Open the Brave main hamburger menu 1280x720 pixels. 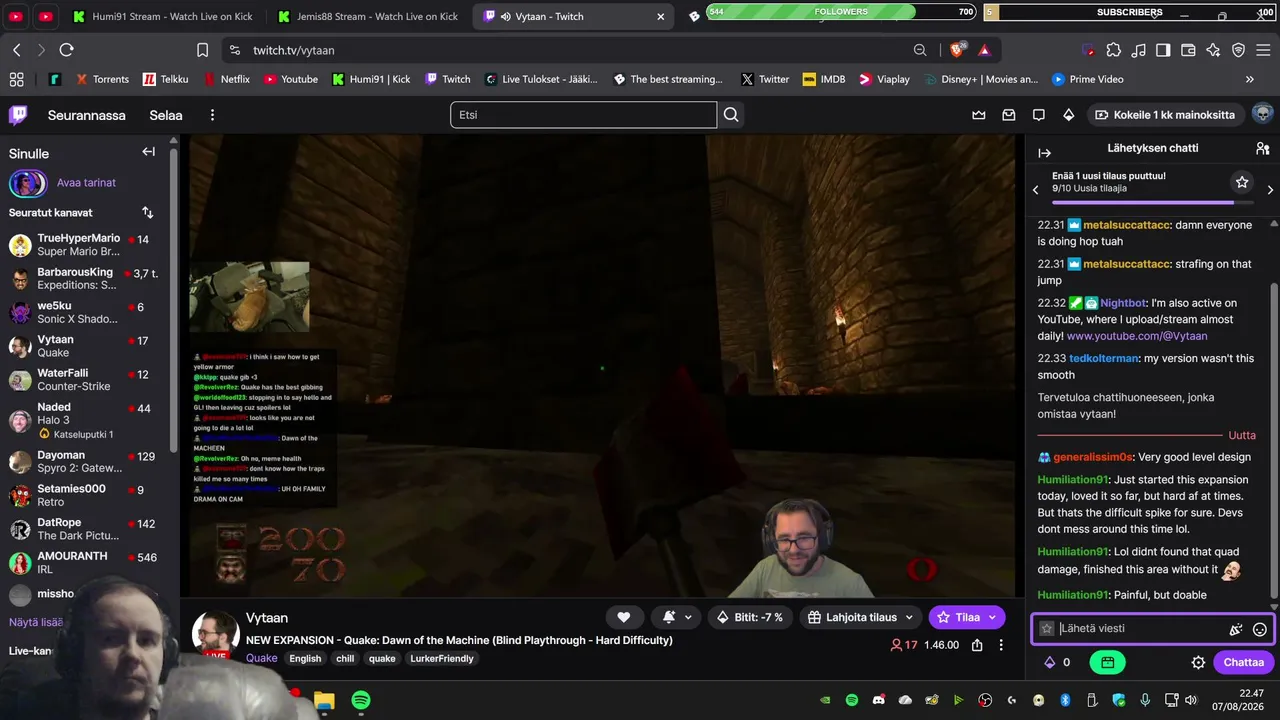[x=1264, y=50]
